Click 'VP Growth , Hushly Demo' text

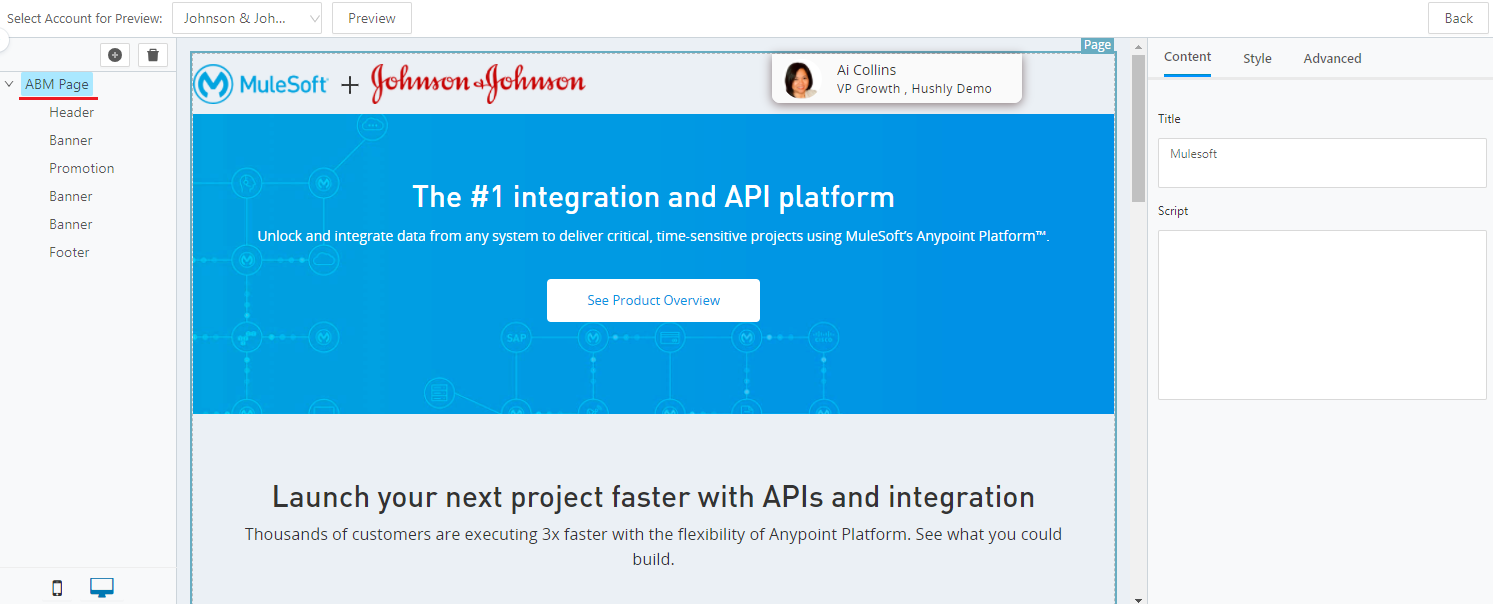click(914, 89)
